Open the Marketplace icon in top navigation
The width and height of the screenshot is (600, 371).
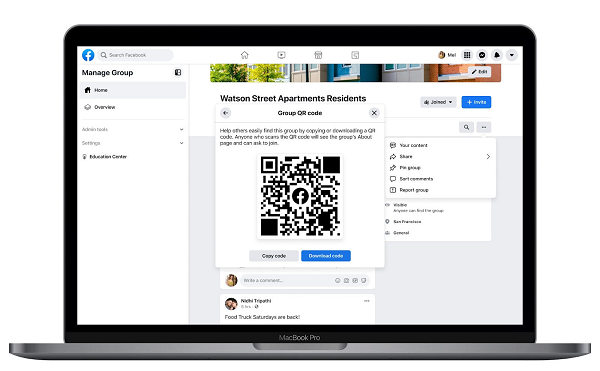point(318,55)
